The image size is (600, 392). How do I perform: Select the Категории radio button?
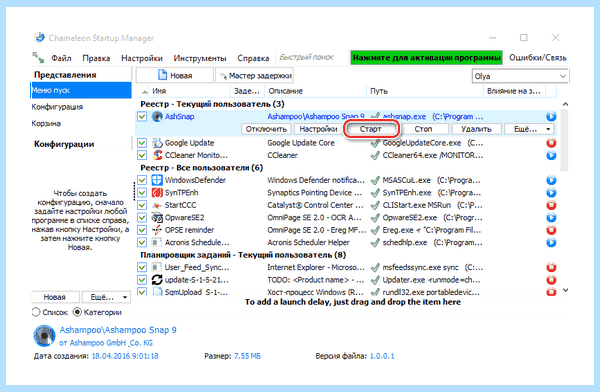[77, 312]
